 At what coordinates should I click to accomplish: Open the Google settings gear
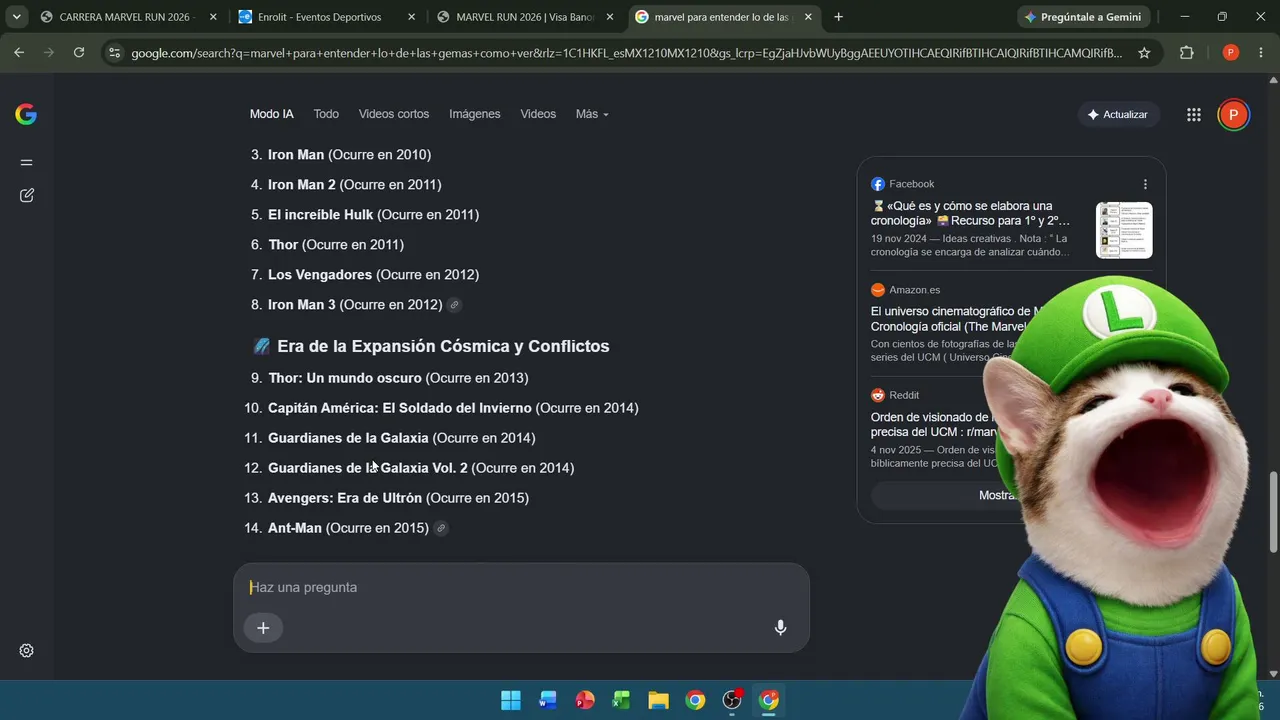(27, 650)
